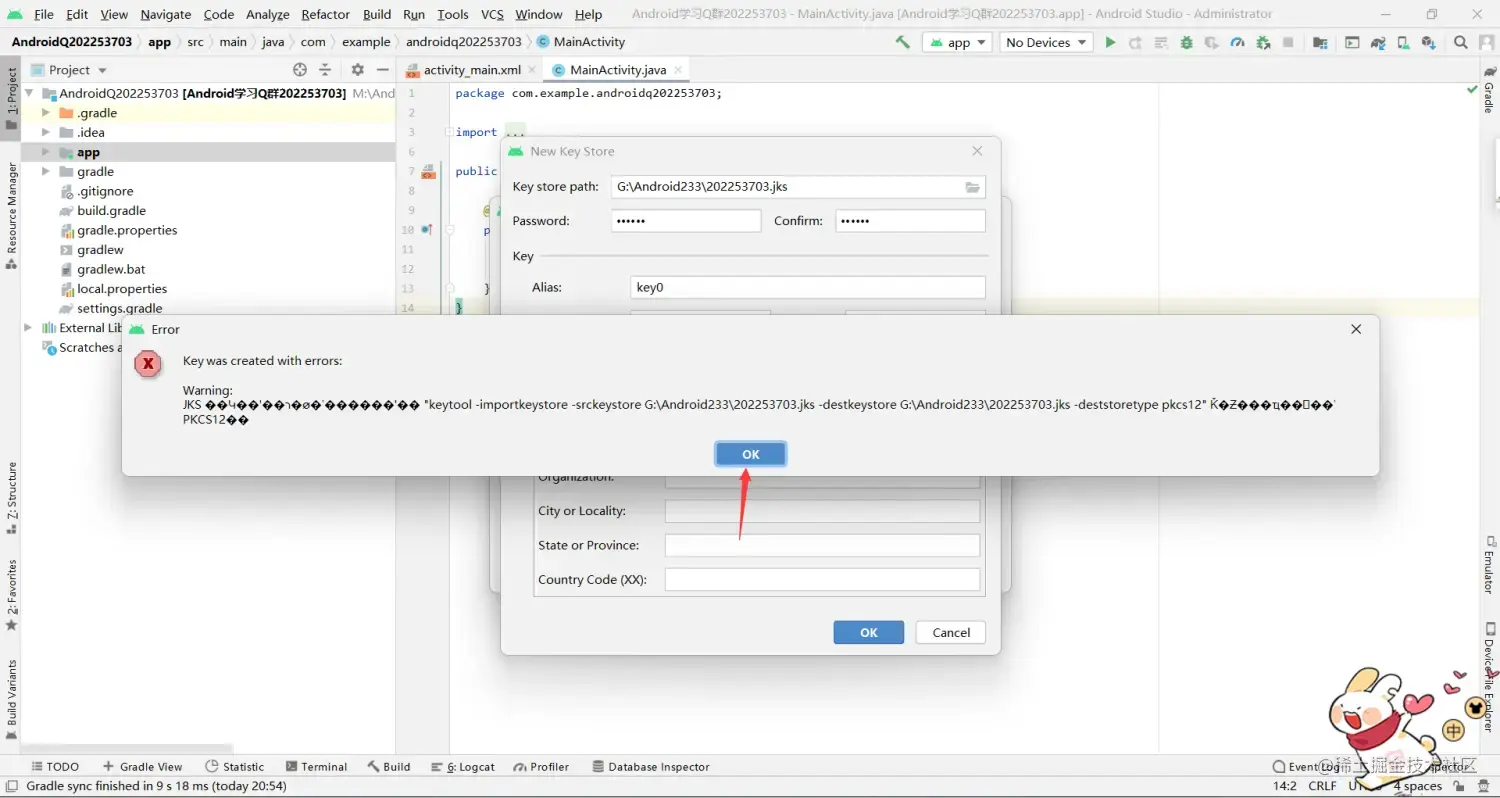This screenshot has height=798, width=1500.
Task: Click the Alias field with key0
Action: pos(808,287)
